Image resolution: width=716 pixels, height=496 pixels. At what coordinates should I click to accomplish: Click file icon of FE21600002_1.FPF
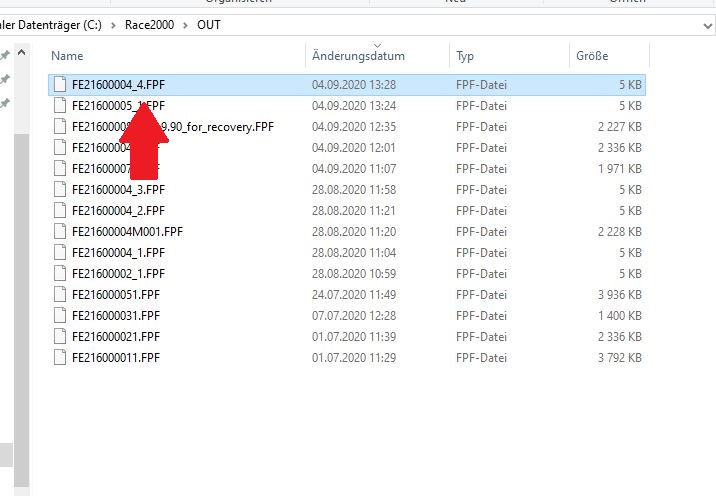pyautogui.click(x=60, y=274)
